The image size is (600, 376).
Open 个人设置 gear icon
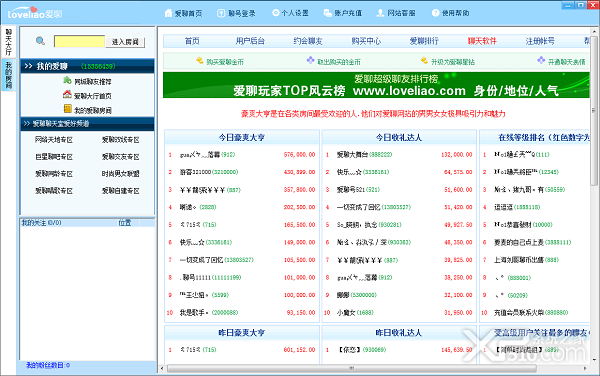(x=276, y=13)
